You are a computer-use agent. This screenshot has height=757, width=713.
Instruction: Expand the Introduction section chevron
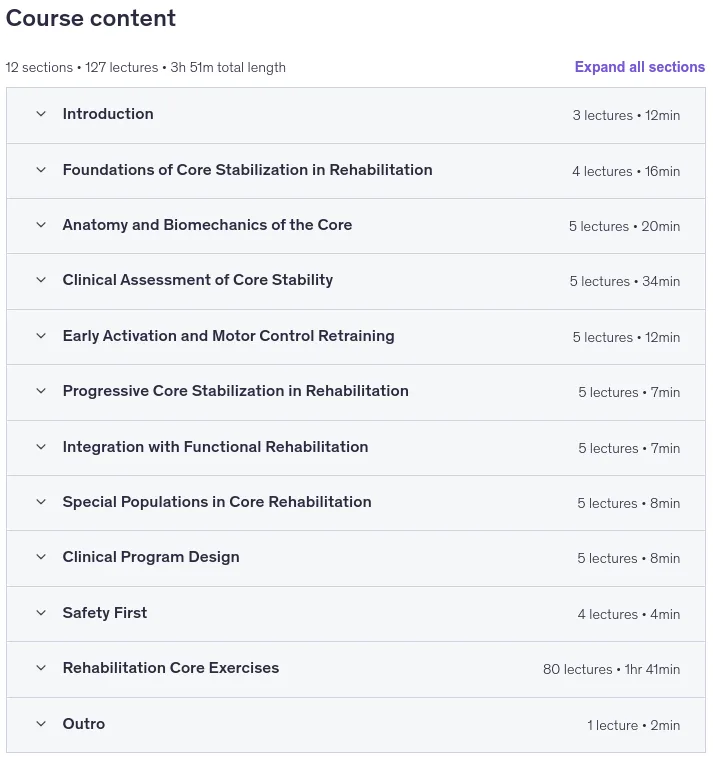coord(41,114)
